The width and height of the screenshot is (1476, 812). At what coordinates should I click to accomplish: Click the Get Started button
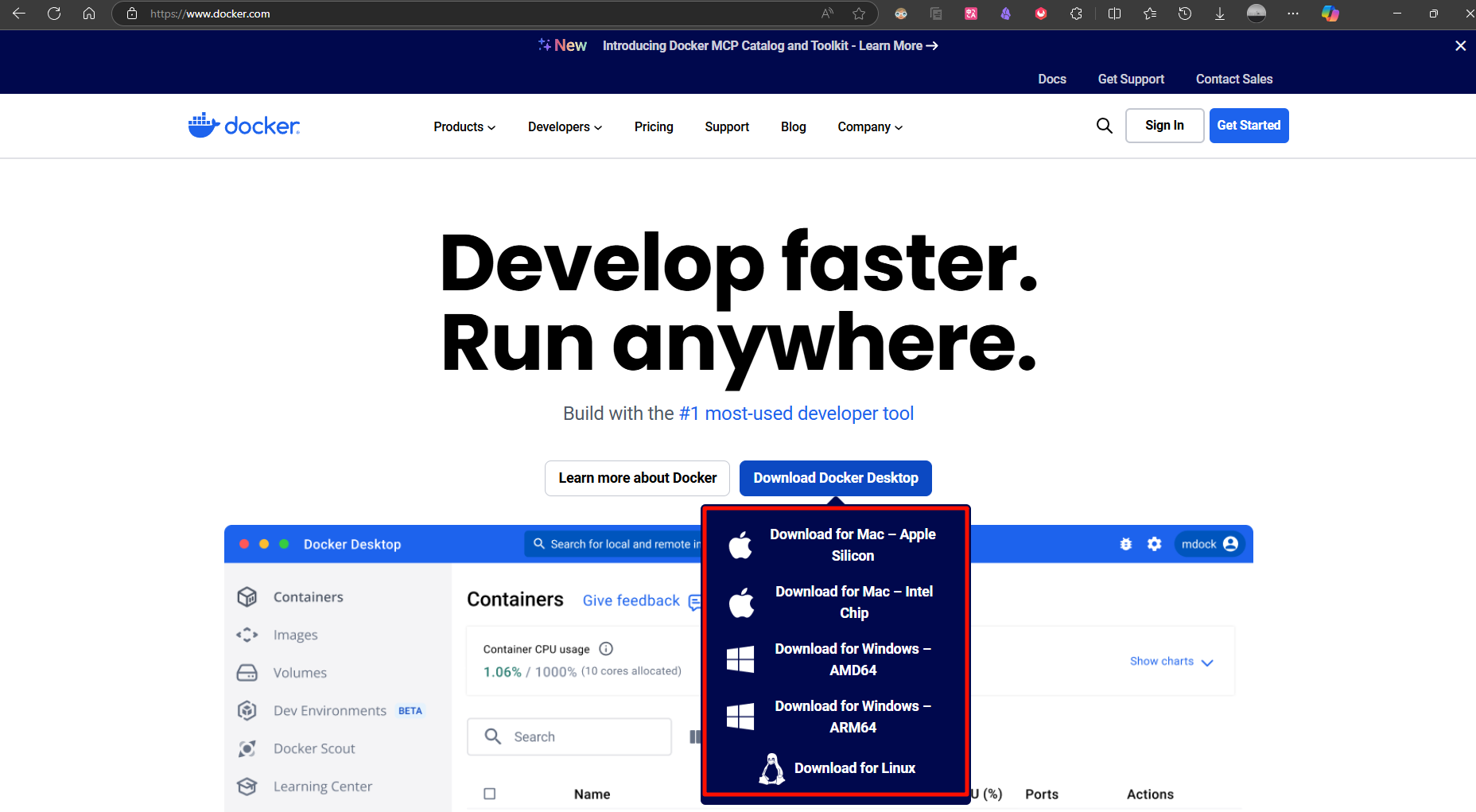pos(1249,125)
